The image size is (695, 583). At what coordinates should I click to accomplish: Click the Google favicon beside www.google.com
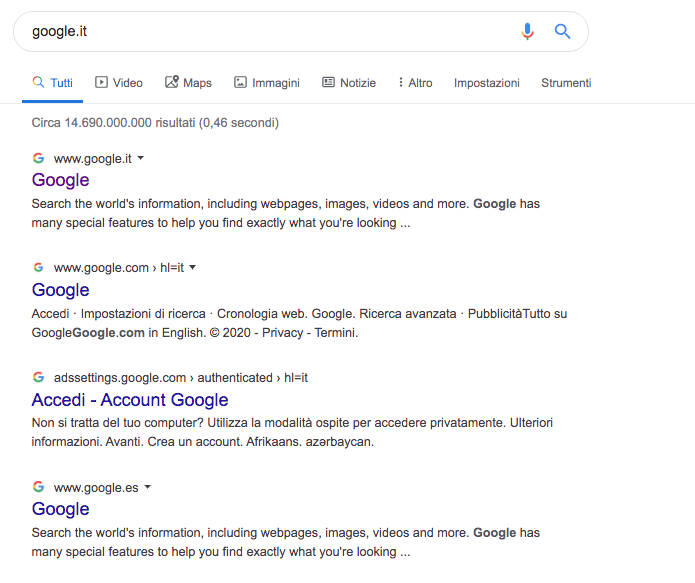(39, 267)
